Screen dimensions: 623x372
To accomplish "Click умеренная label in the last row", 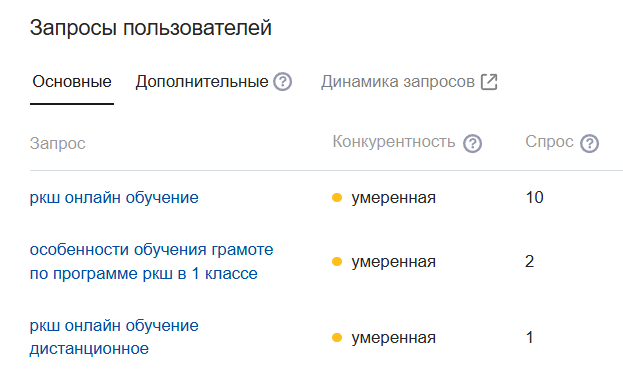I will click(x=393, y=338).
